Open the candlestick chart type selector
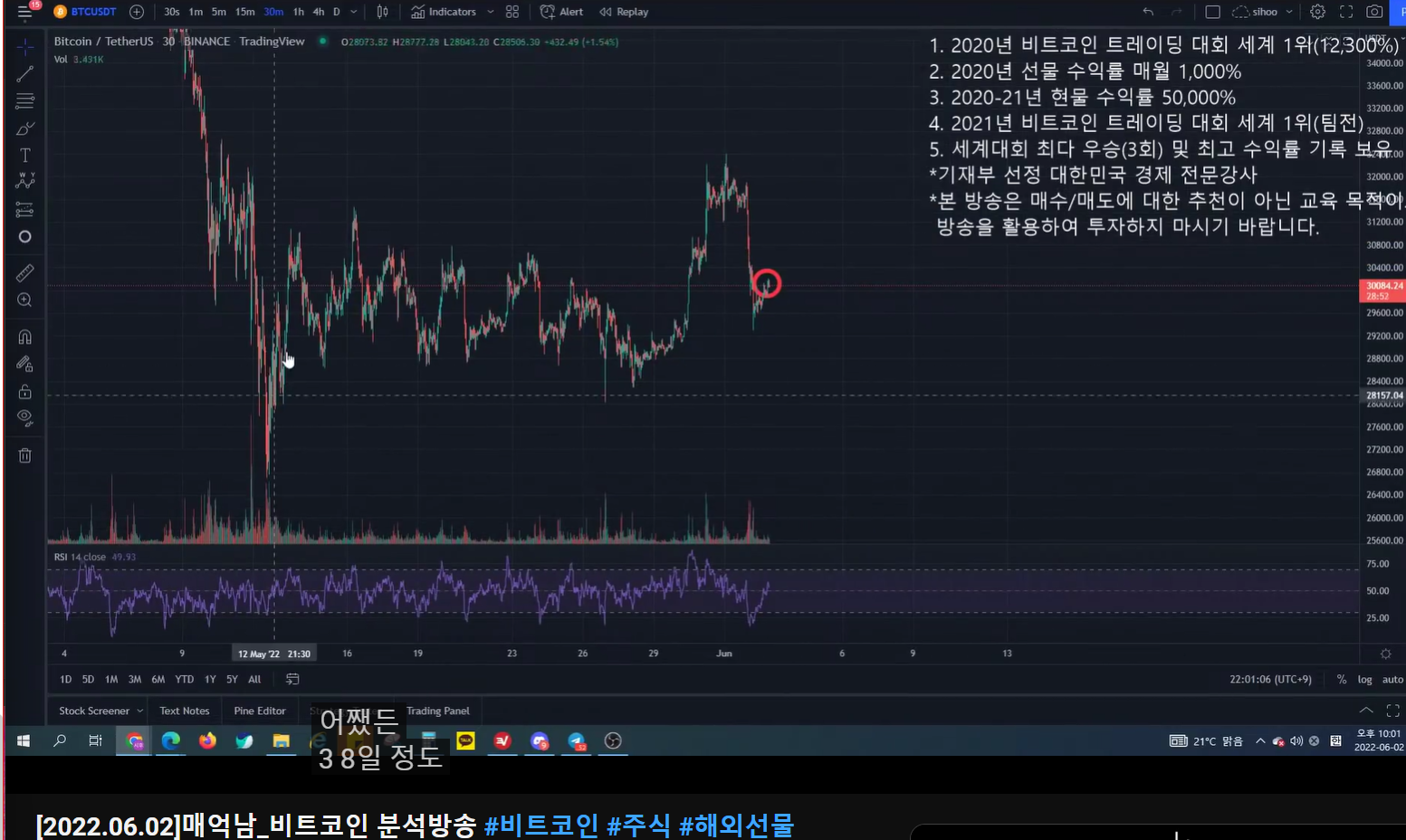 pyautogui.click(x=383, y=12)
